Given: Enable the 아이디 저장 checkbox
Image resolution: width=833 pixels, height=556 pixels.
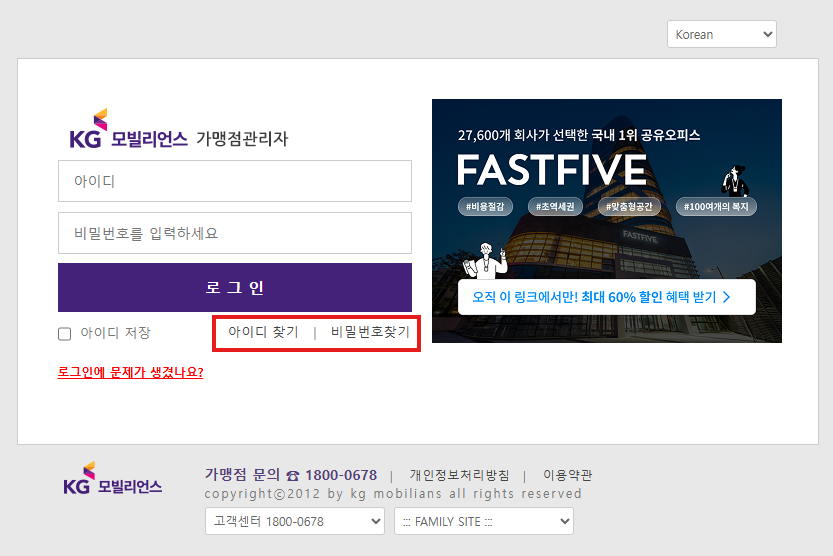Looking at the screenshot, I should 65,333.
